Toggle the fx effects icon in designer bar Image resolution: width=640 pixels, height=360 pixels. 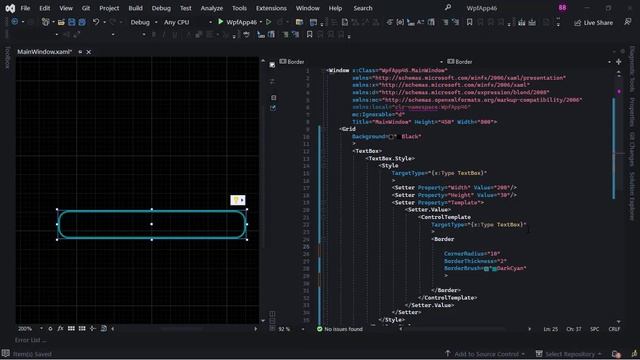click(60, 329)
